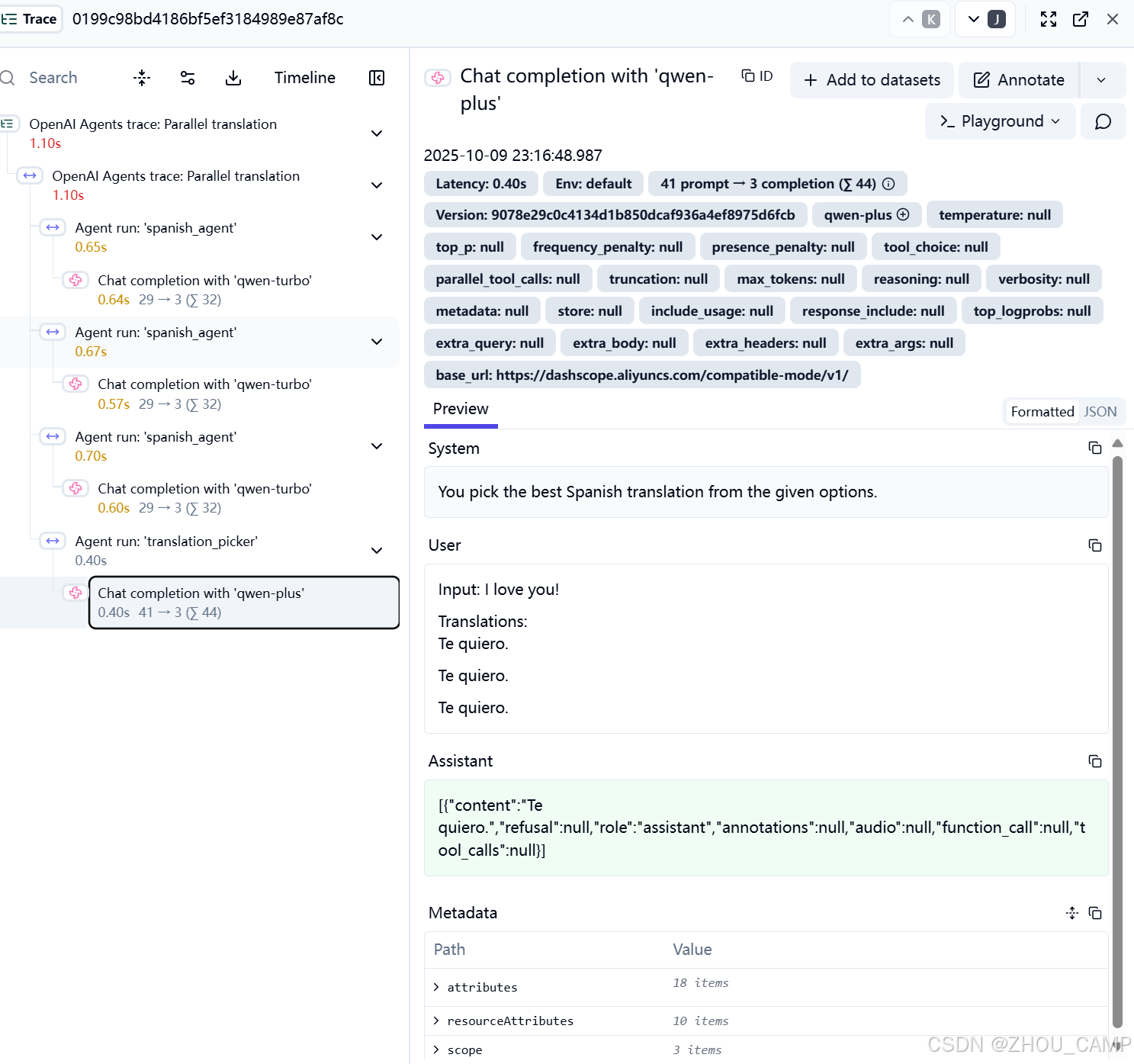The image size is (1134, 1064).
Task: Download the trace with download icon
Action: pos(233,78)
